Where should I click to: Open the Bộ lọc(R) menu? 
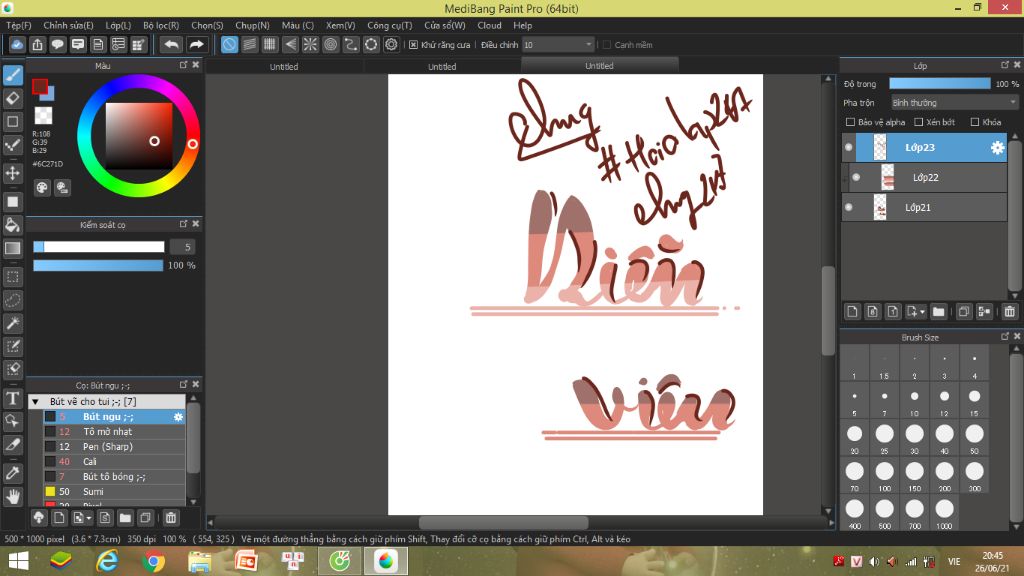(161, 25)
